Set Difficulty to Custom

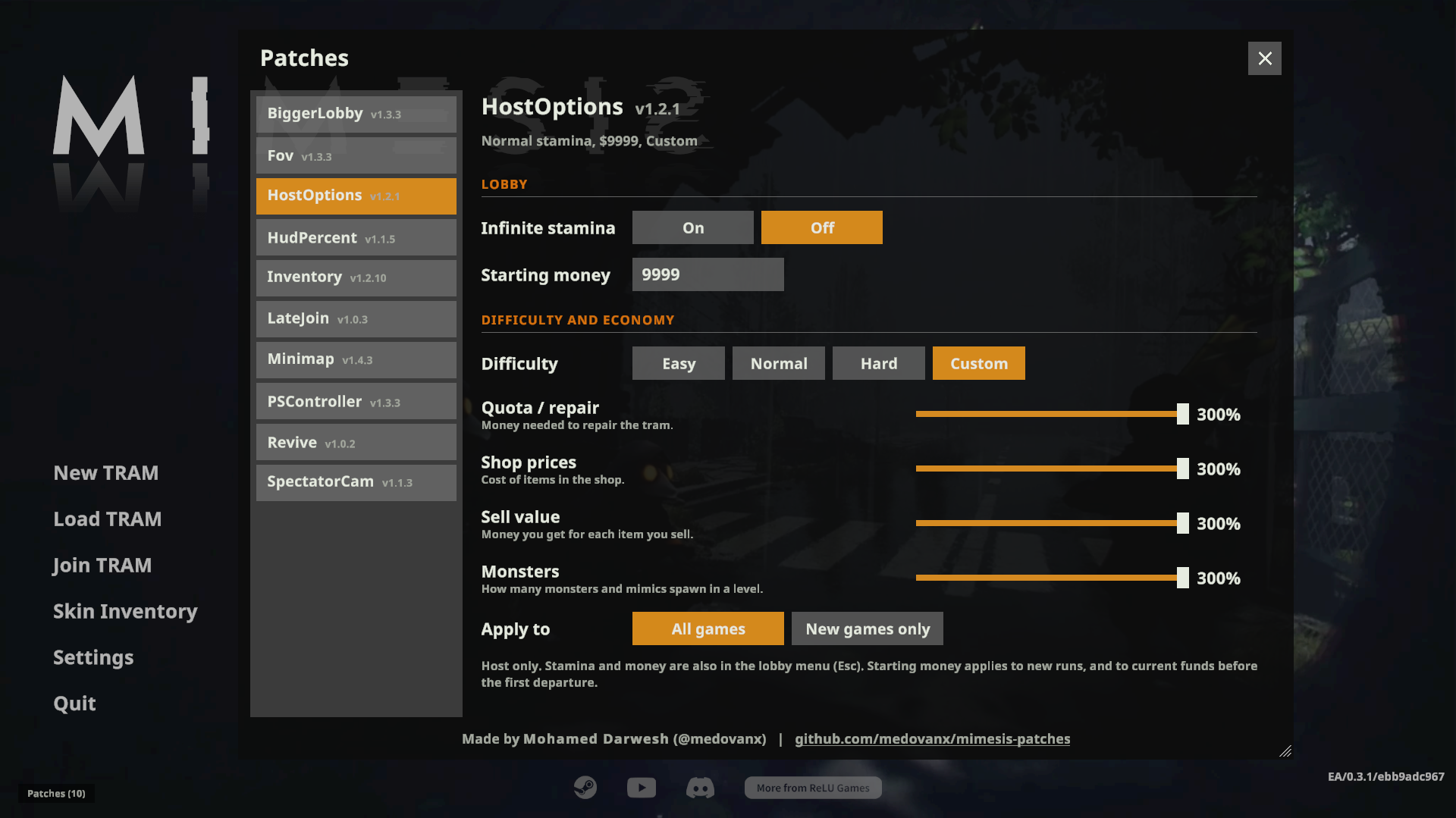click(978, 363)
